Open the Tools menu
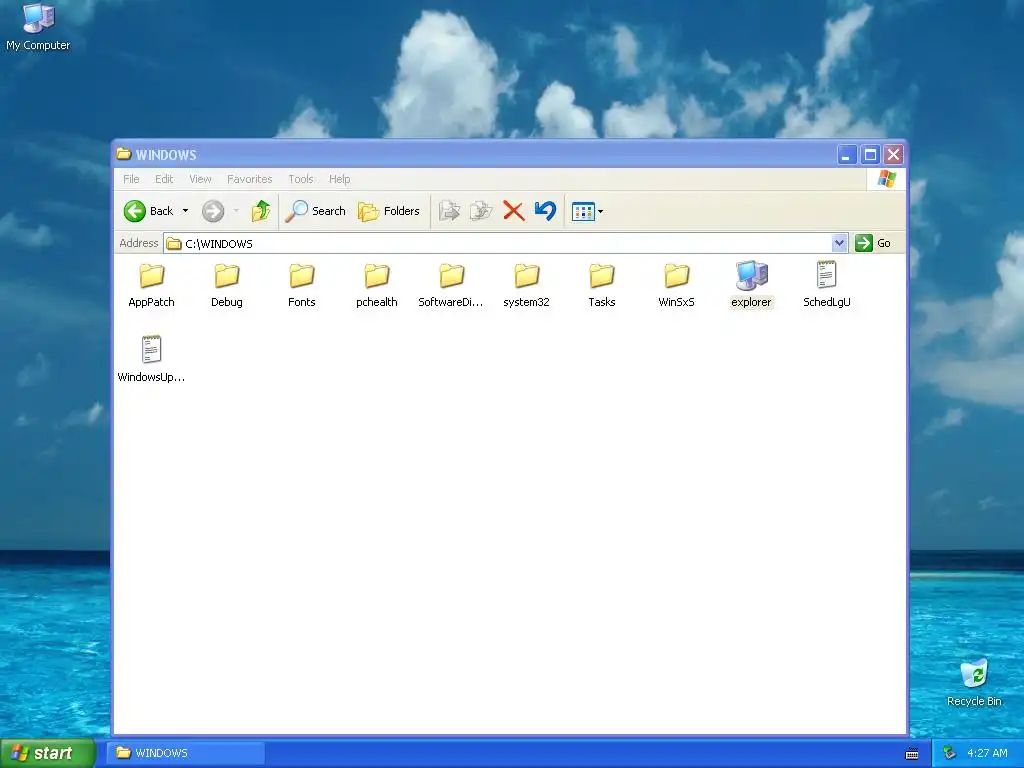The height and width of the screenshot is (768, 1024). pyautogui.click(x=301, y=179)
